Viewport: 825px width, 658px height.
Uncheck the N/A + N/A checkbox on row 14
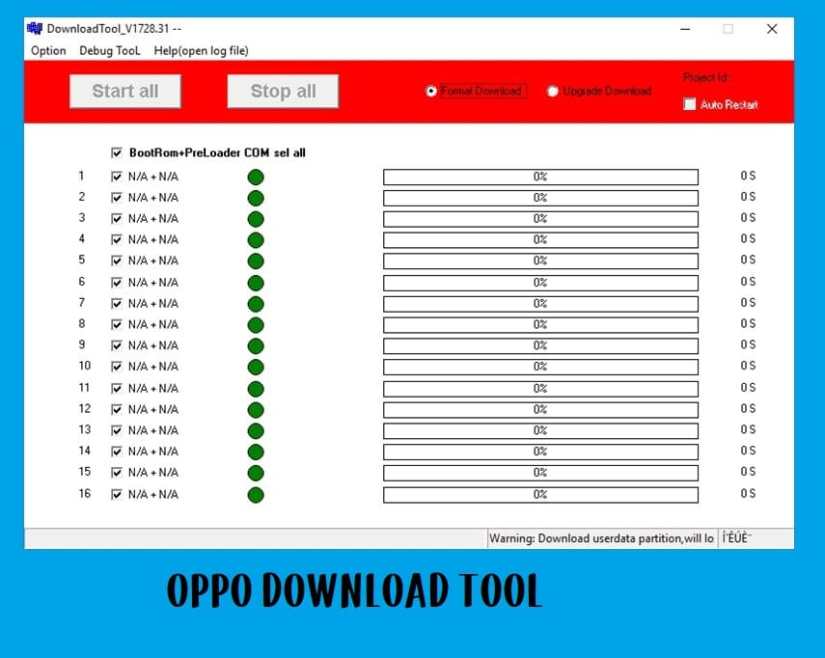click(116, 452)
